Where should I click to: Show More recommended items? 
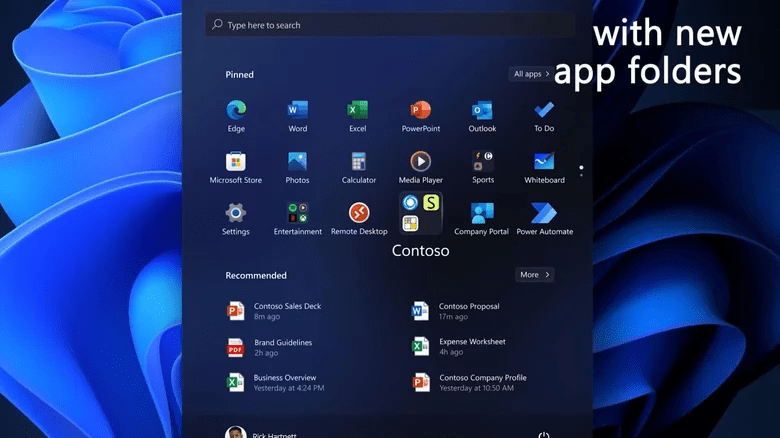(535, 275)
